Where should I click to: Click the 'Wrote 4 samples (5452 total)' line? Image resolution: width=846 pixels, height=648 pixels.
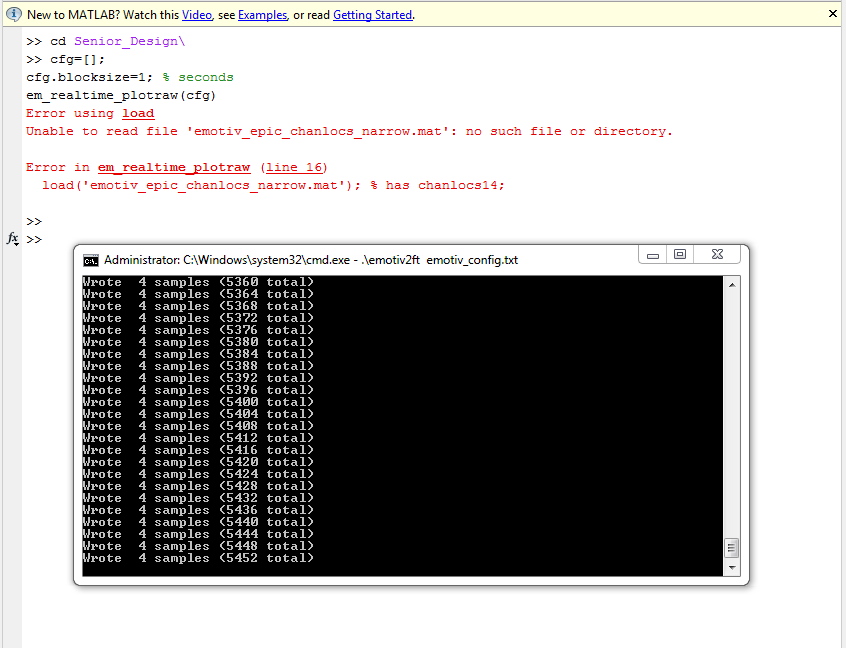[198, 558]
